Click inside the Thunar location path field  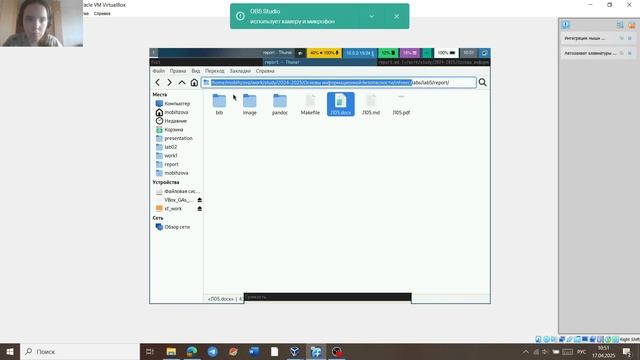[x=339, y=82]
